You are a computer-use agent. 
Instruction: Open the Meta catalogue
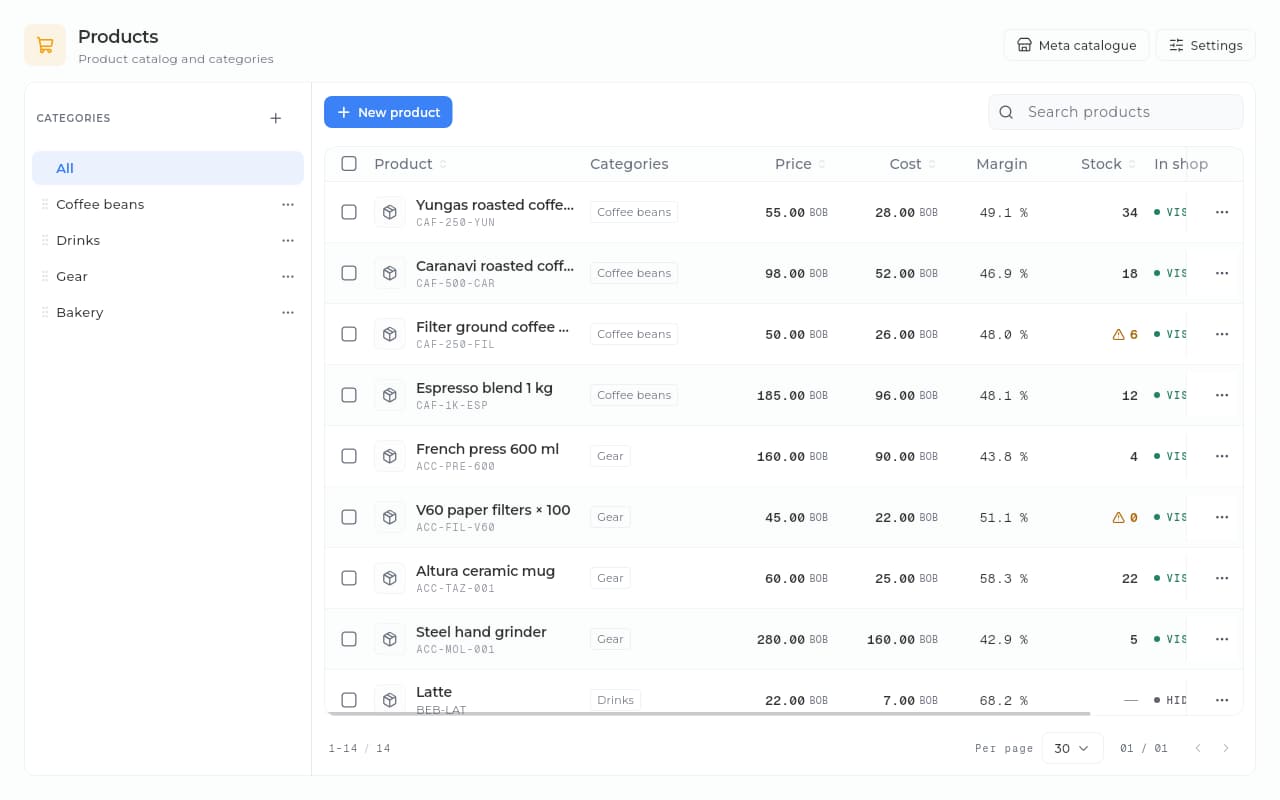click(x=1076, y=45)
